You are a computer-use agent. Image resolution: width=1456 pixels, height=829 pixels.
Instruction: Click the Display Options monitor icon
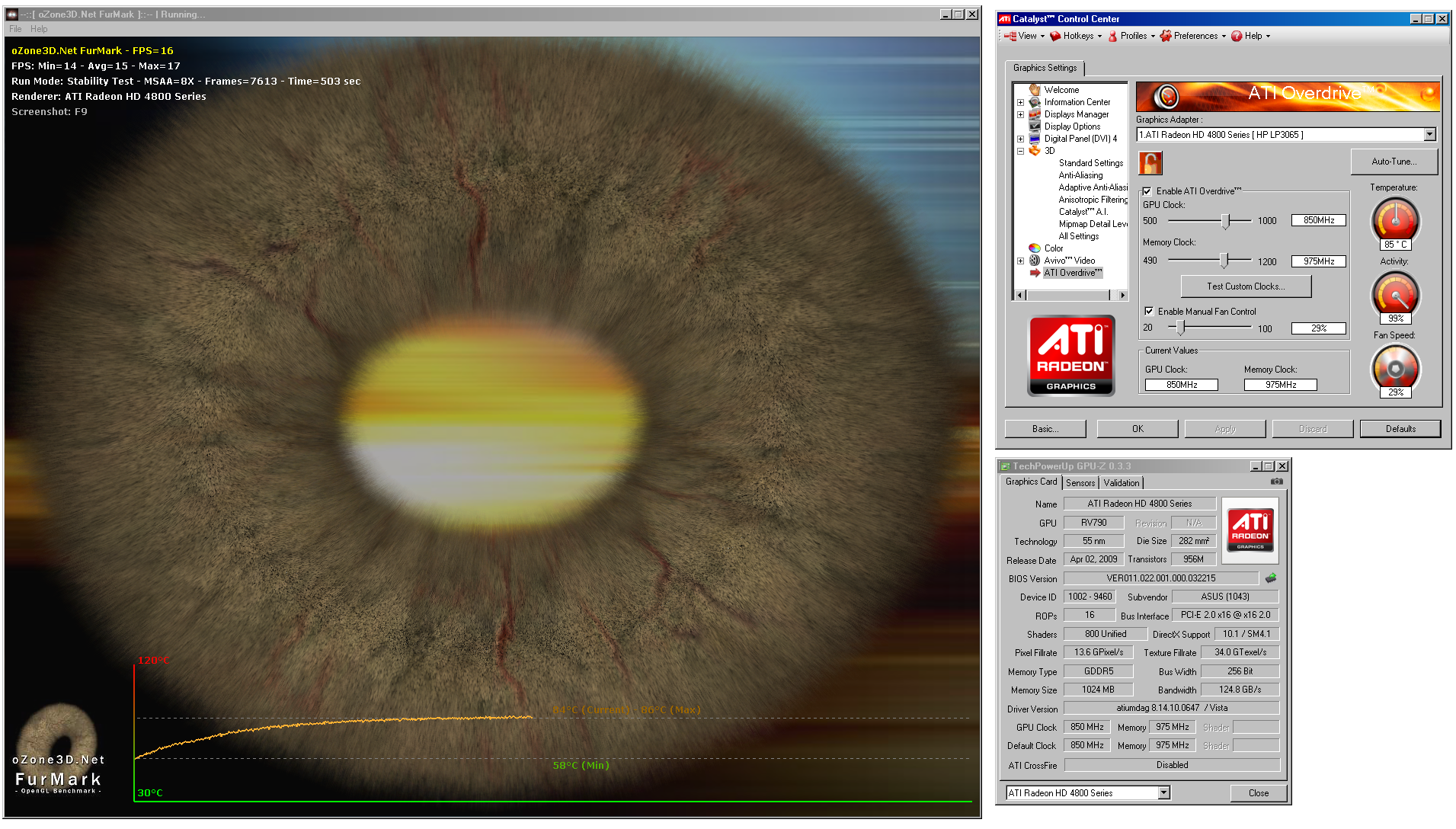(1035, 126)
